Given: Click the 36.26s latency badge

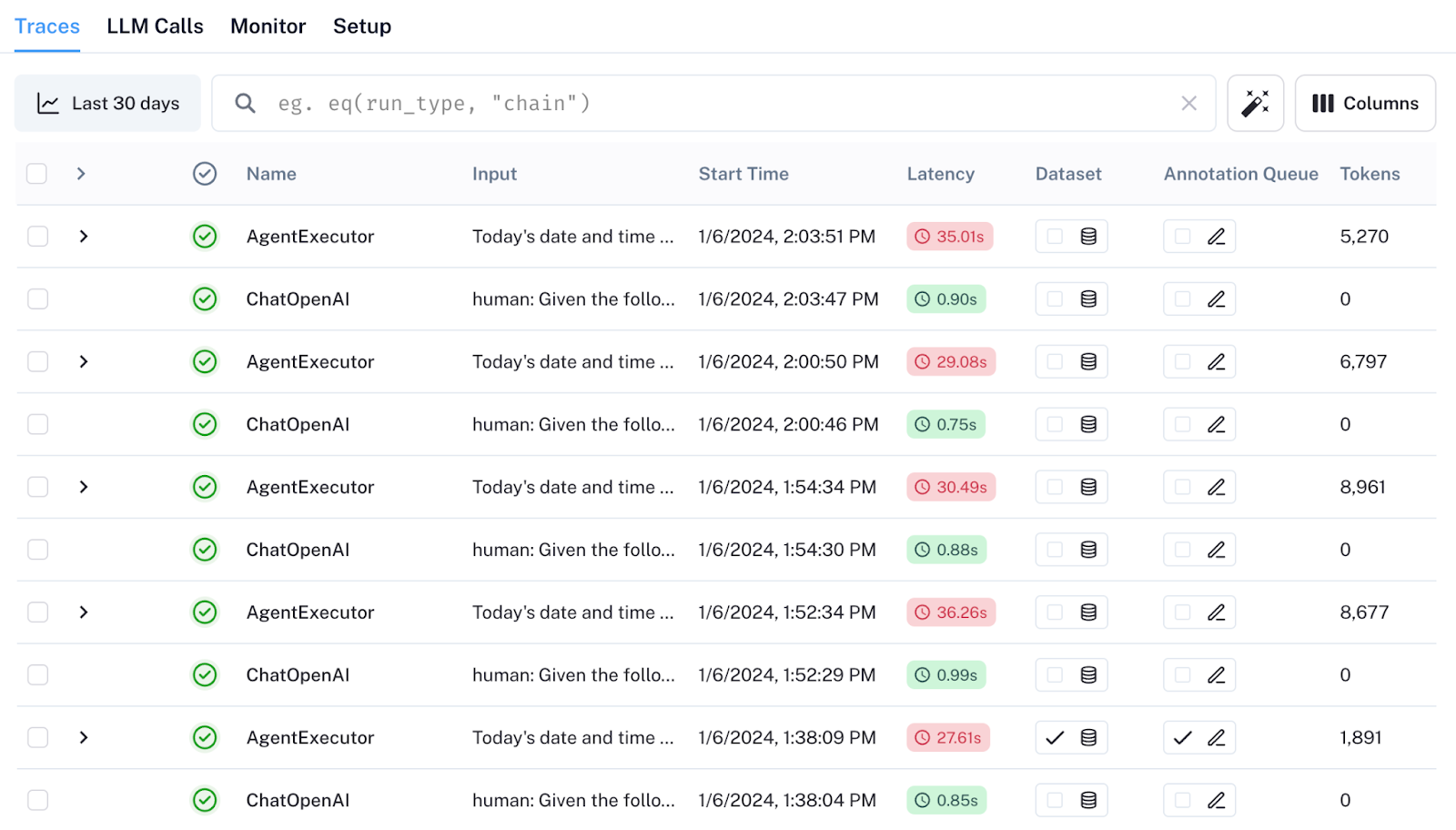Looking at the screenshot, I should point(951,612).
